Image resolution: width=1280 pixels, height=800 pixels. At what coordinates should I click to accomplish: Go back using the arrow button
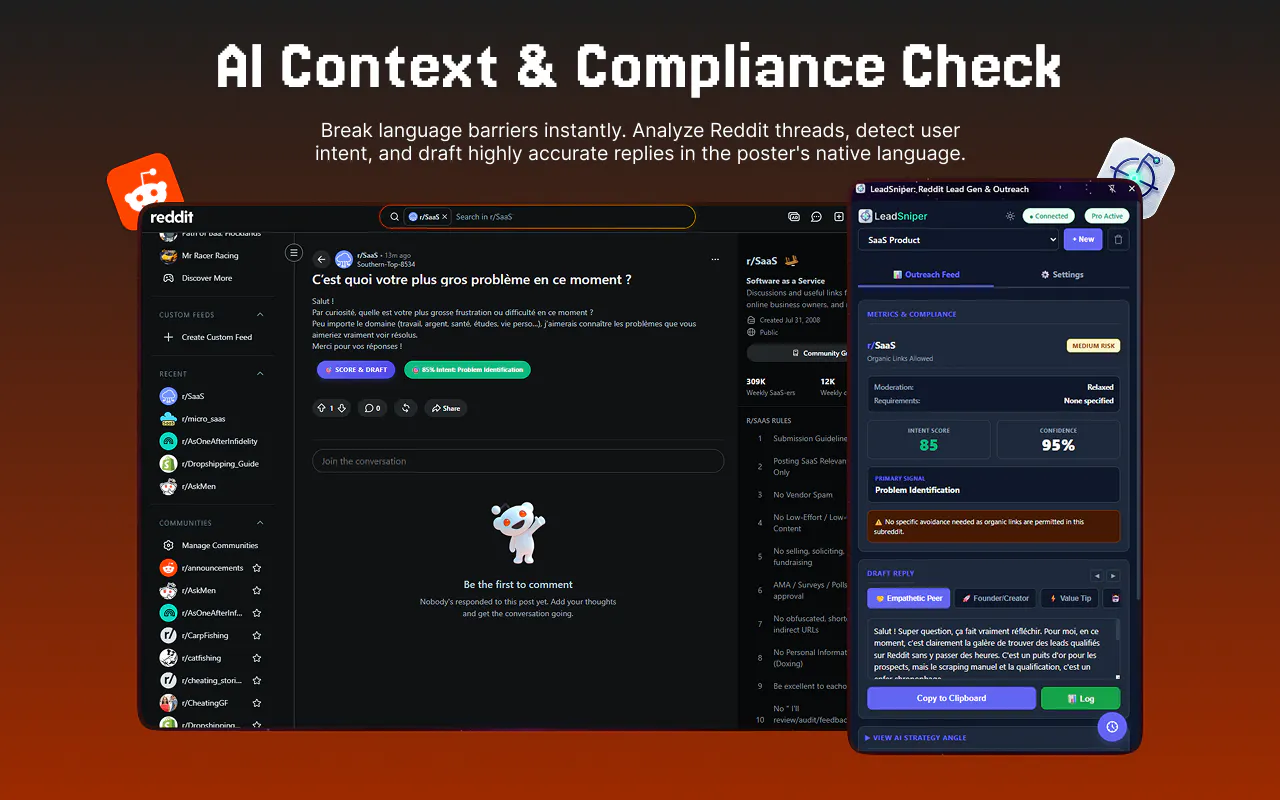(x=321, y=259)
